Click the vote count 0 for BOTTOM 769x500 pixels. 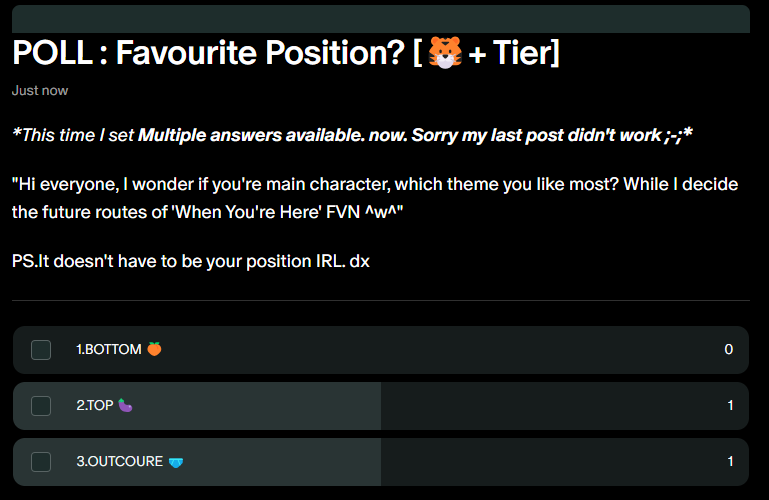(x=729, y=349)
